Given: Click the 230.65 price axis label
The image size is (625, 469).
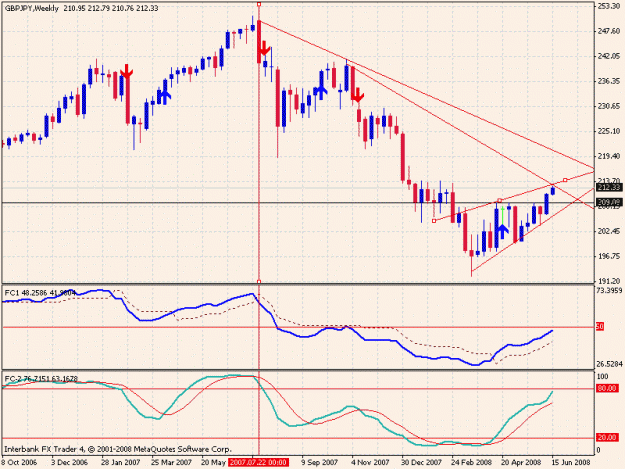Looking at the screenshot, I should click(x=609, y=106).
